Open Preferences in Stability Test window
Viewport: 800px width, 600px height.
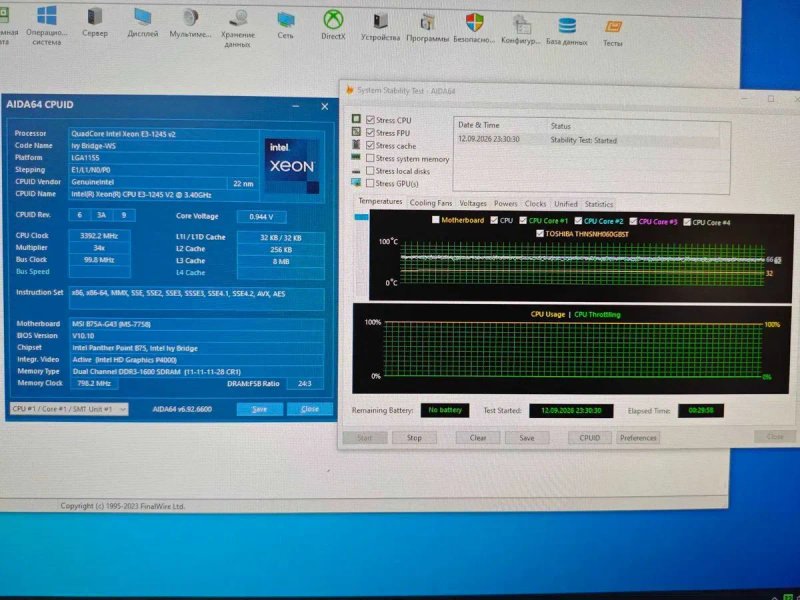click(638, 438)
